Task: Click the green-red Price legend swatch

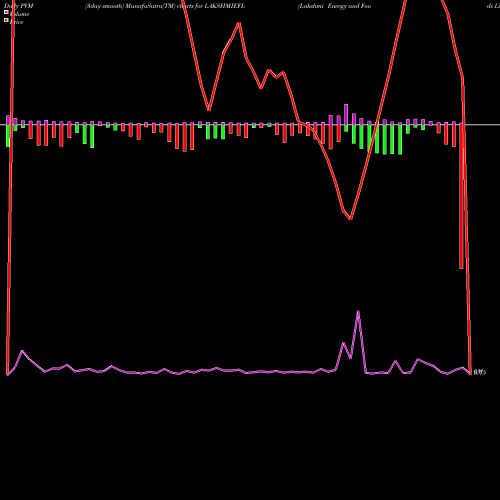Action: click(x=6, y=20)
